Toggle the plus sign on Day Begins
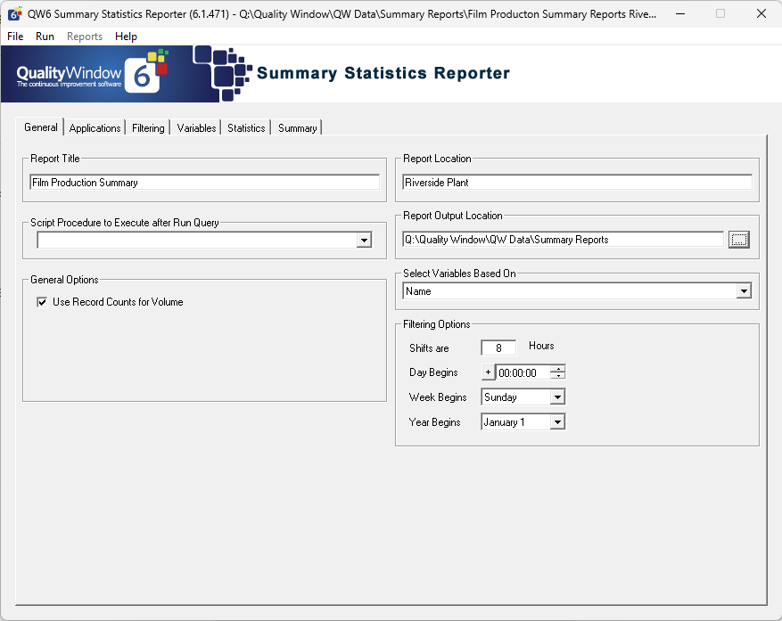This screenshot has width=782, height=621. [488, 372]
